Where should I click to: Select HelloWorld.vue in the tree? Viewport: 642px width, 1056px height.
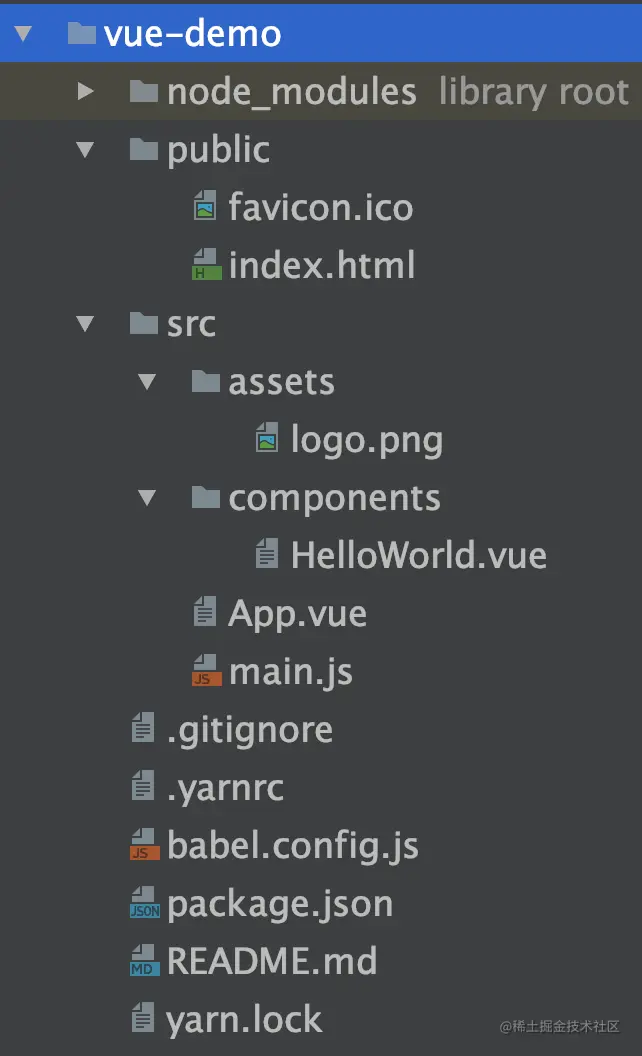(x=418, y=556)
